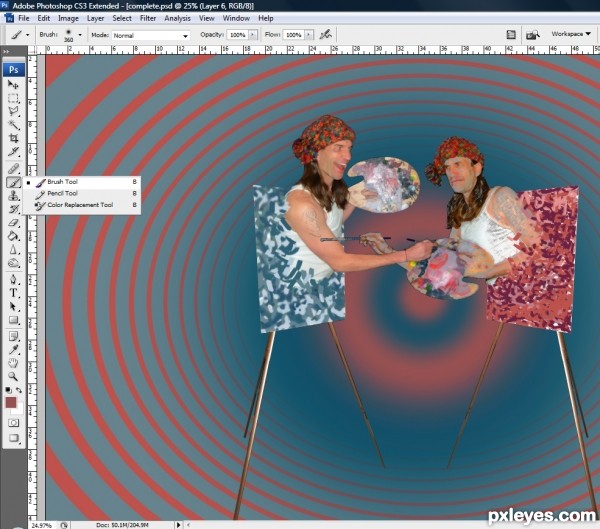This screenshot has height=529, width=600.
Task: Click the zoom percentage field in status bar
Action: point(41,525)
